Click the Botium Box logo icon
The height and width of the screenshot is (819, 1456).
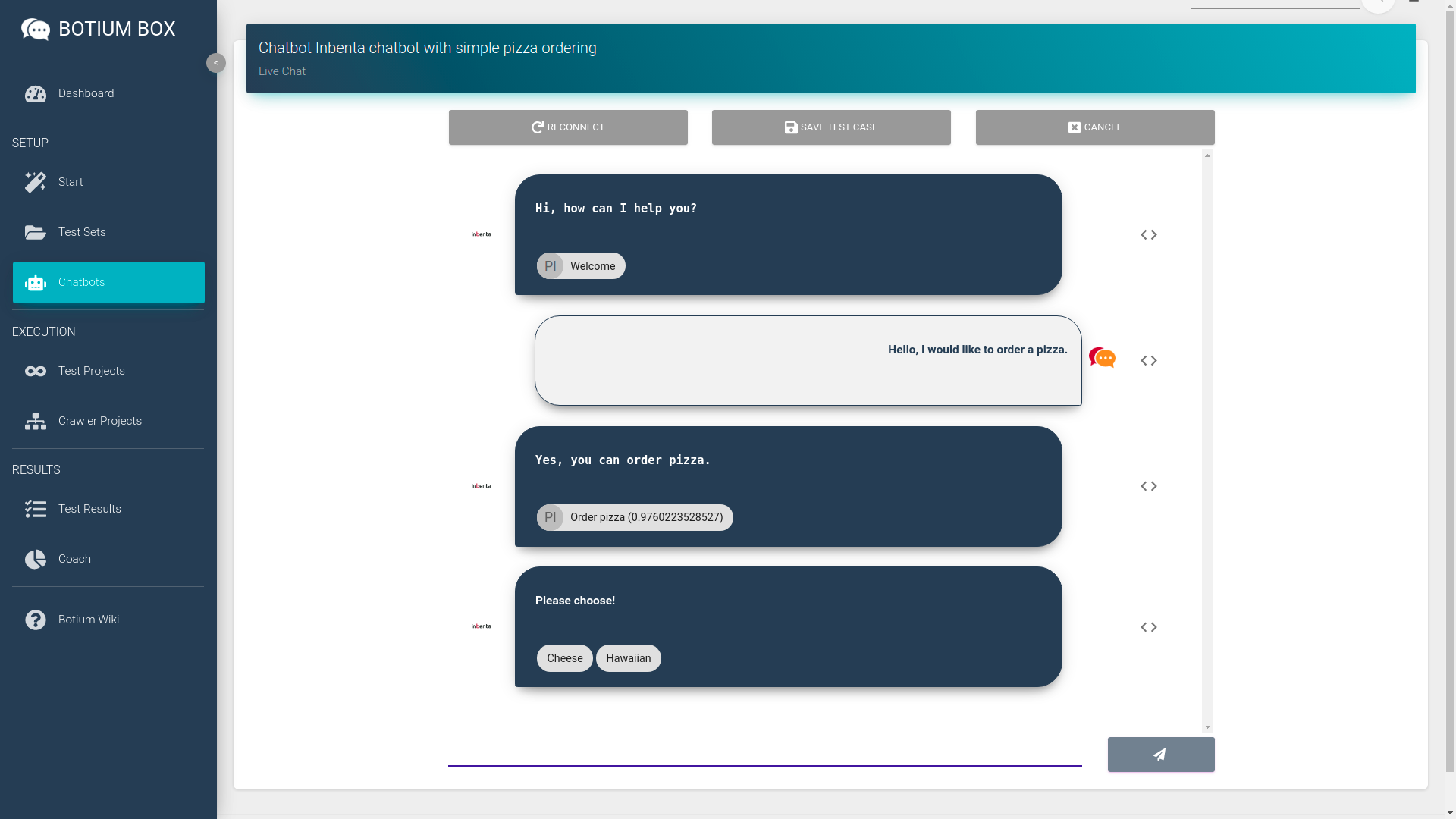36,30
